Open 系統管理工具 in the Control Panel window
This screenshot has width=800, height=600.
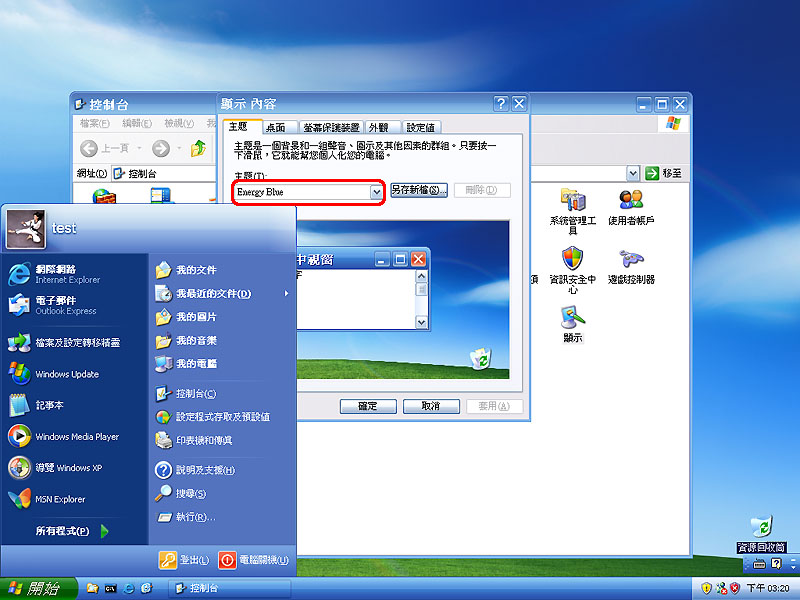click(x=572, y=211)
